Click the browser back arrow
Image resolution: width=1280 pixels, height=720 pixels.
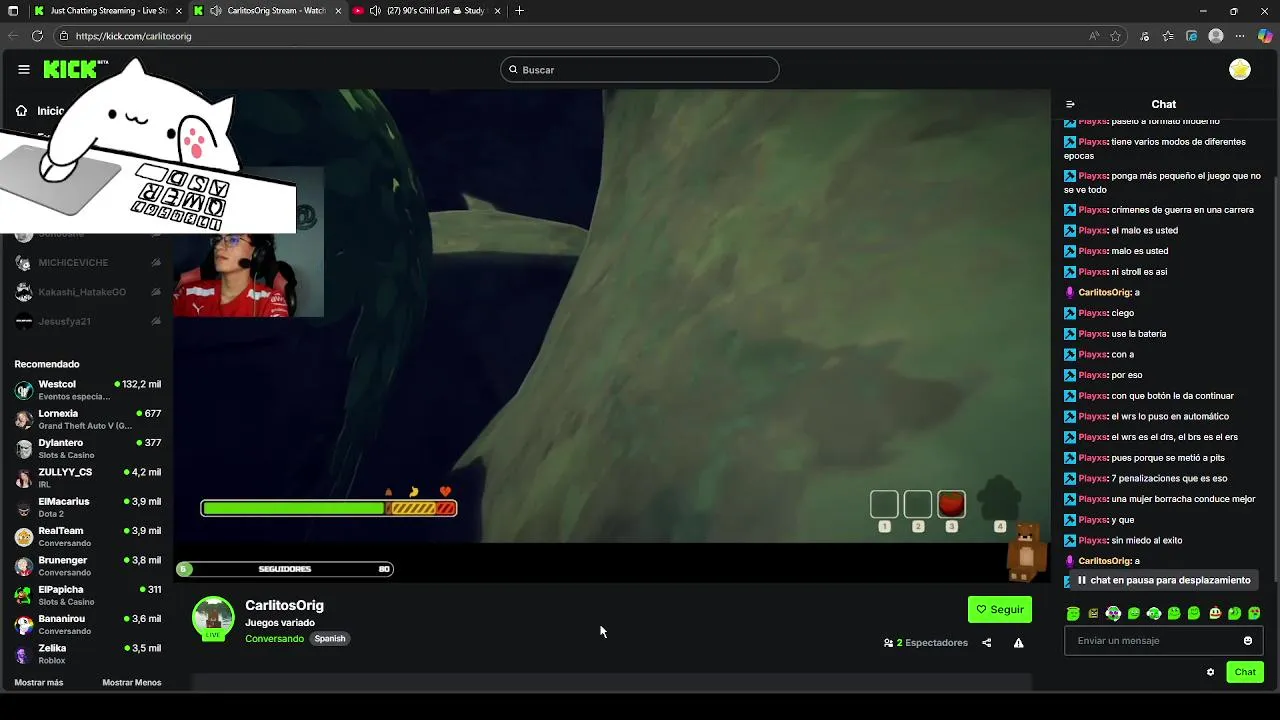tap(13, 36)
